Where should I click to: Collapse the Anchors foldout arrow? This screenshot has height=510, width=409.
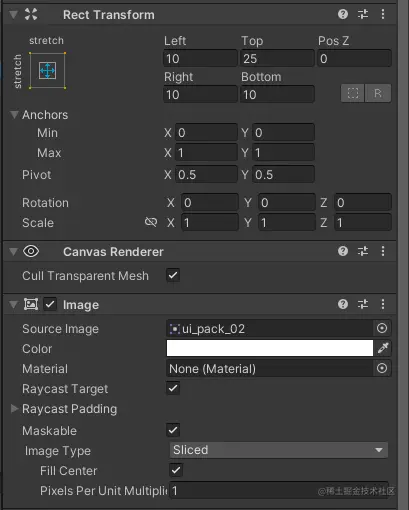pyautogui.click(x=14, y=115)
